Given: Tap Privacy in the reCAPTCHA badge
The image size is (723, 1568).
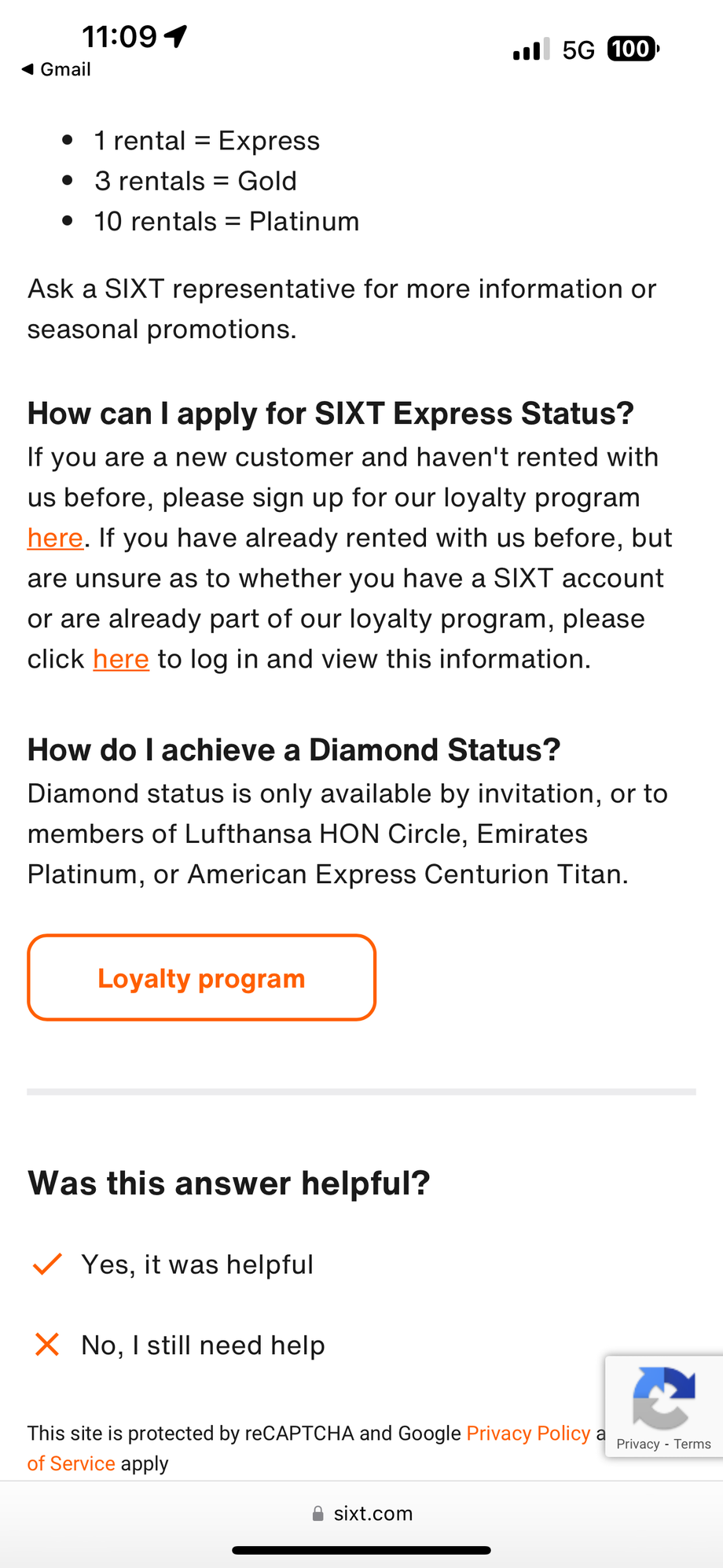Looking at the screenshot, I should click(x=637, y=1444).
